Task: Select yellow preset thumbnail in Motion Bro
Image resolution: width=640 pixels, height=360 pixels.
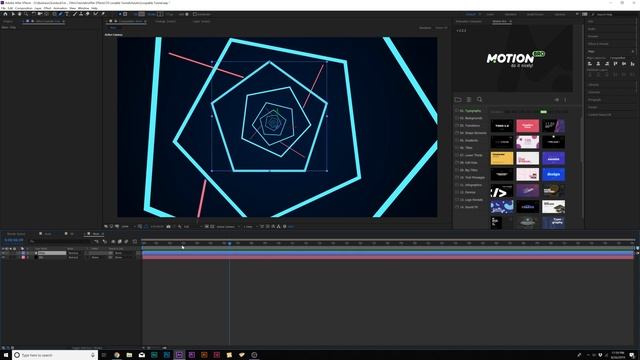Action: coord(502,158)
